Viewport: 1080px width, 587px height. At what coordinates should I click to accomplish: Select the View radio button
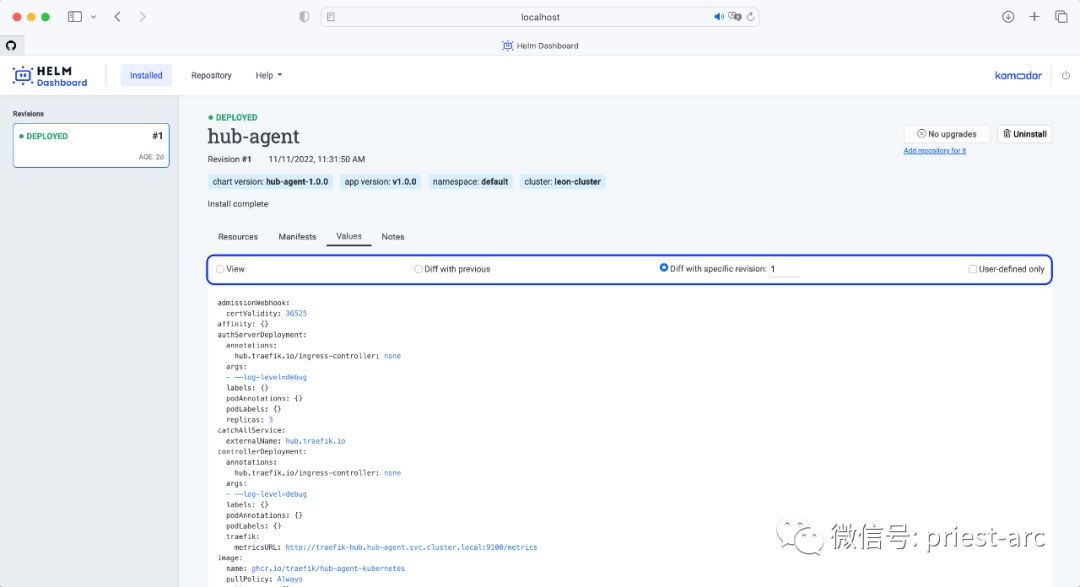coord(220,269)
